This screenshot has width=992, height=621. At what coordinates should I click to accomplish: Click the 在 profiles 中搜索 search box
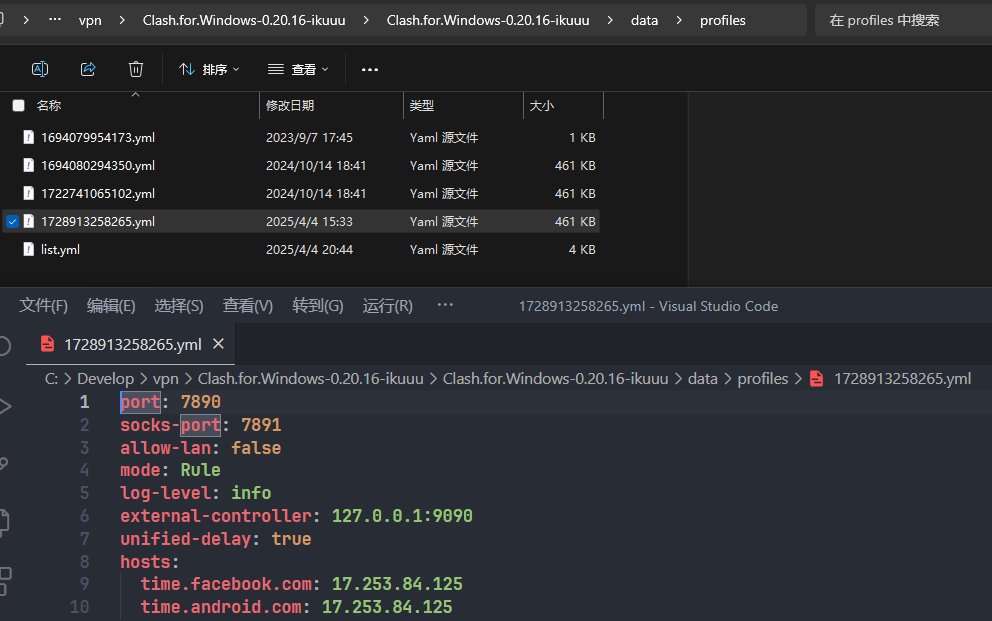(x=903, y=20)
